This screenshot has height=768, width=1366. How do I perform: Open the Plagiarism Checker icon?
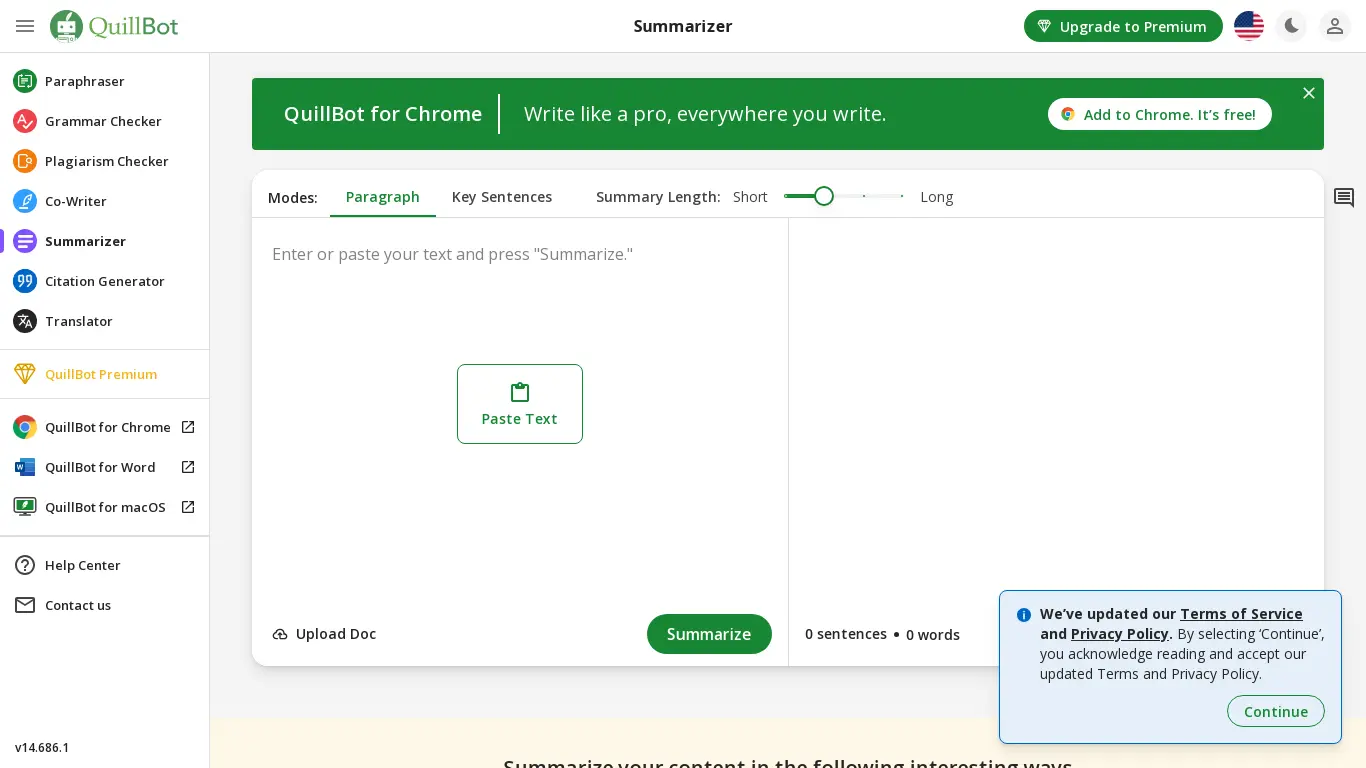click(25, 161)
